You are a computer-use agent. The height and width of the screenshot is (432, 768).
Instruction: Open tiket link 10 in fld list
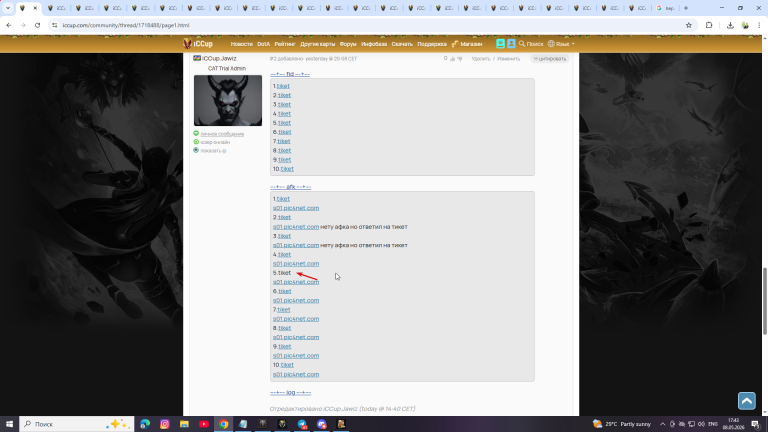pos(287,168)
